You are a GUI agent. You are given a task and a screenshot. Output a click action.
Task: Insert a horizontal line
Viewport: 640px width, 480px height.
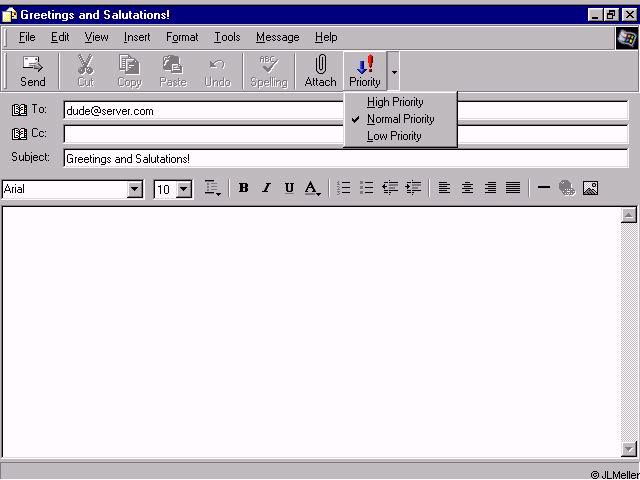pyautogui.click(x=544, y=188)
